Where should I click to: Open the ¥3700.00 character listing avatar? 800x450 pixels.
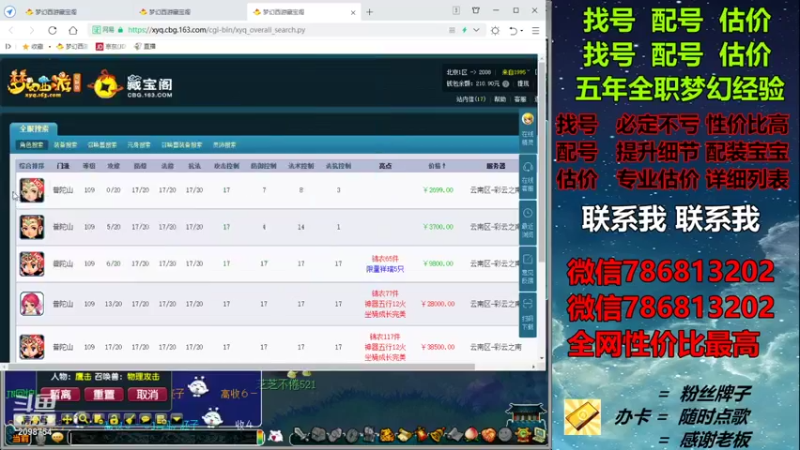click(x=32, y=227)
